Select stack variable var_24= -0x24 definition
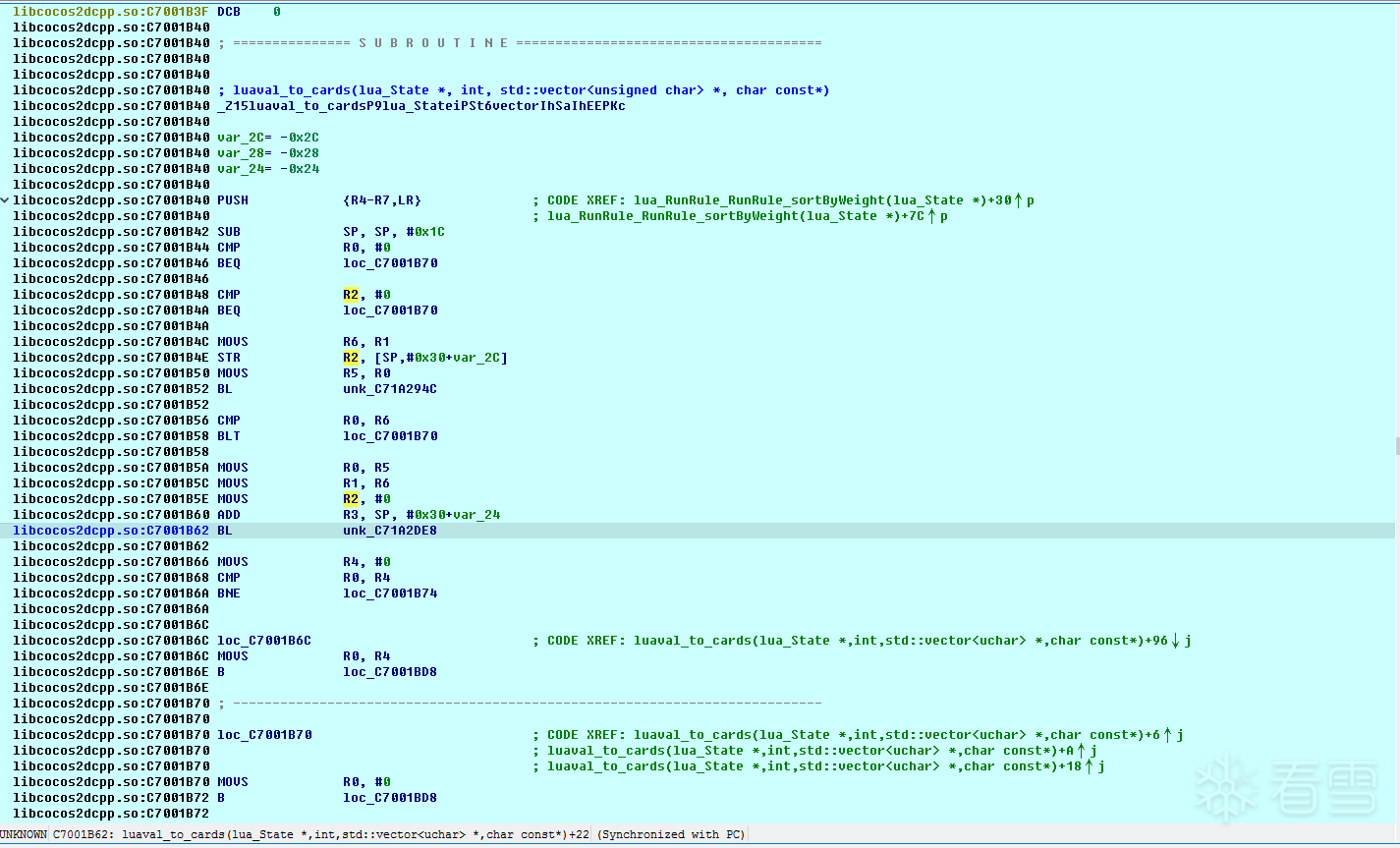 click(268, 169)
